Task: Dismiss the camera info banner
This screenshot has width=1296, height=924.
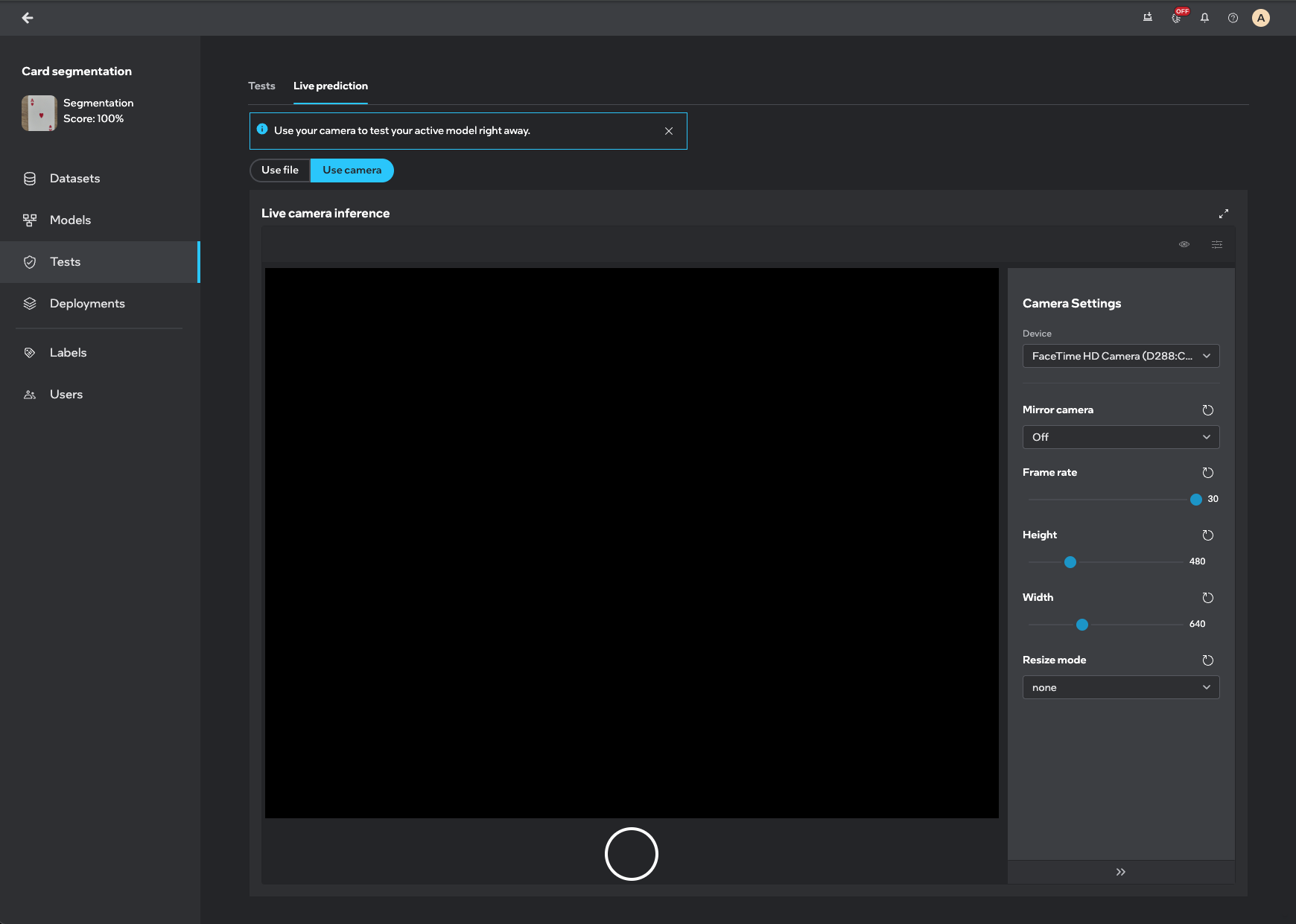Action: 669,131
